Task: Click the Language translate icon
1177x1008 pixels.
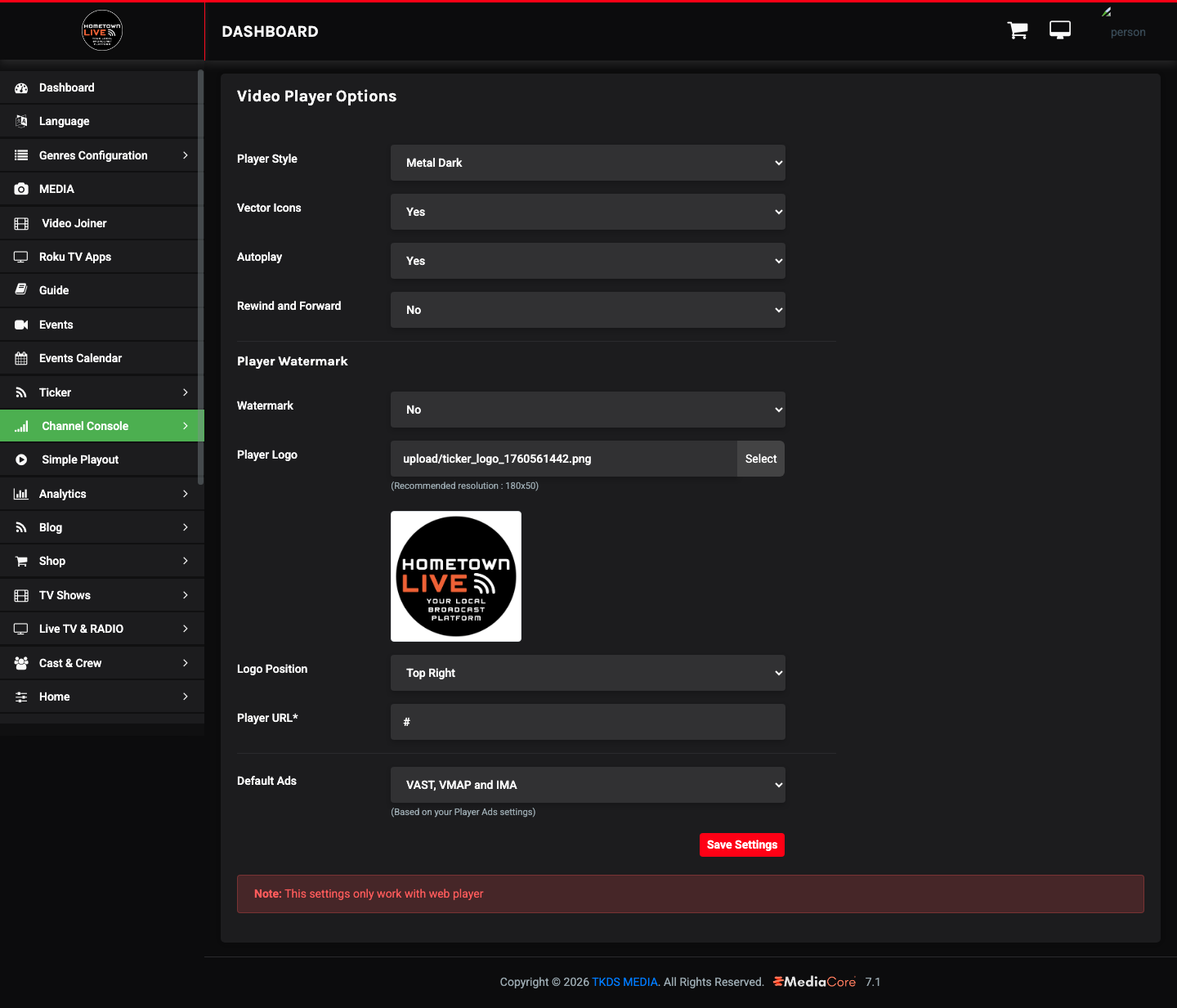Action: pyautogui.click(x=21, y=121)
